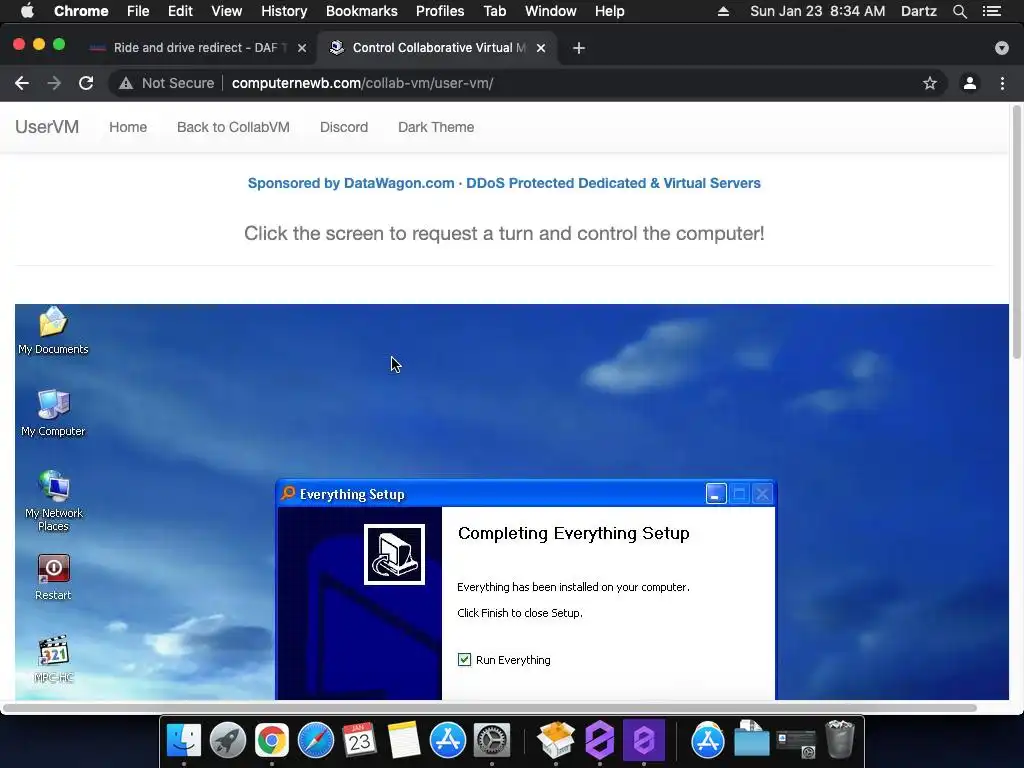Open the tab search dropdown arrow
Screen dimensions: 1024x768
pos(1001,48)
